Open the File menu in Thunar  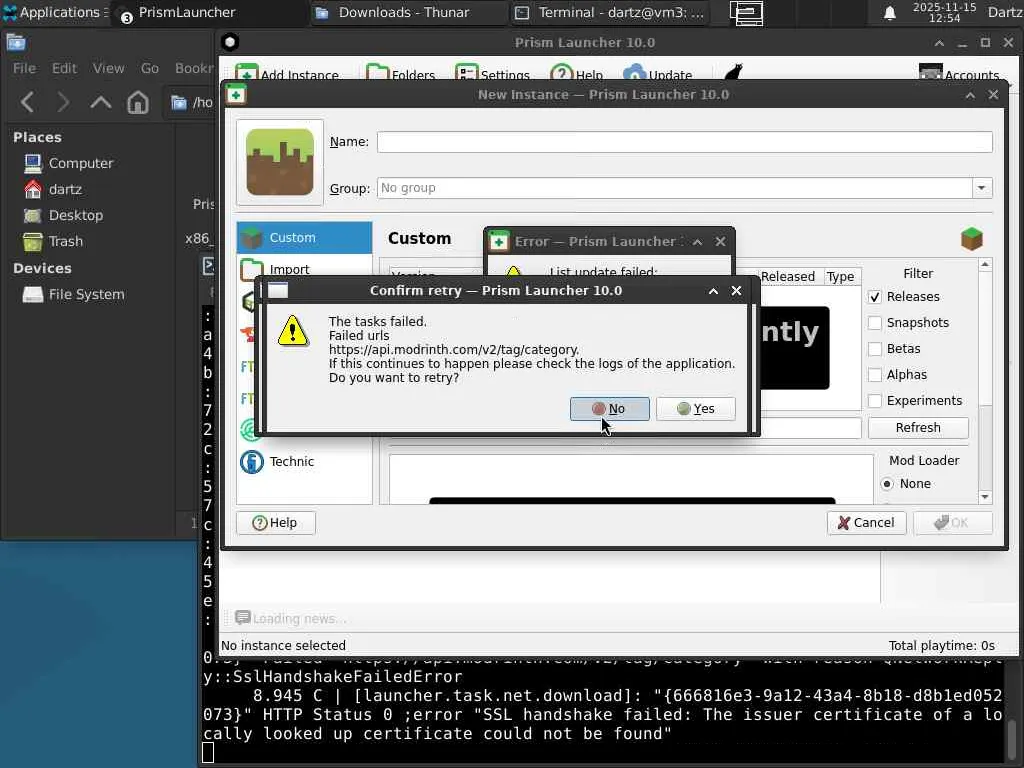click(24, 69)
